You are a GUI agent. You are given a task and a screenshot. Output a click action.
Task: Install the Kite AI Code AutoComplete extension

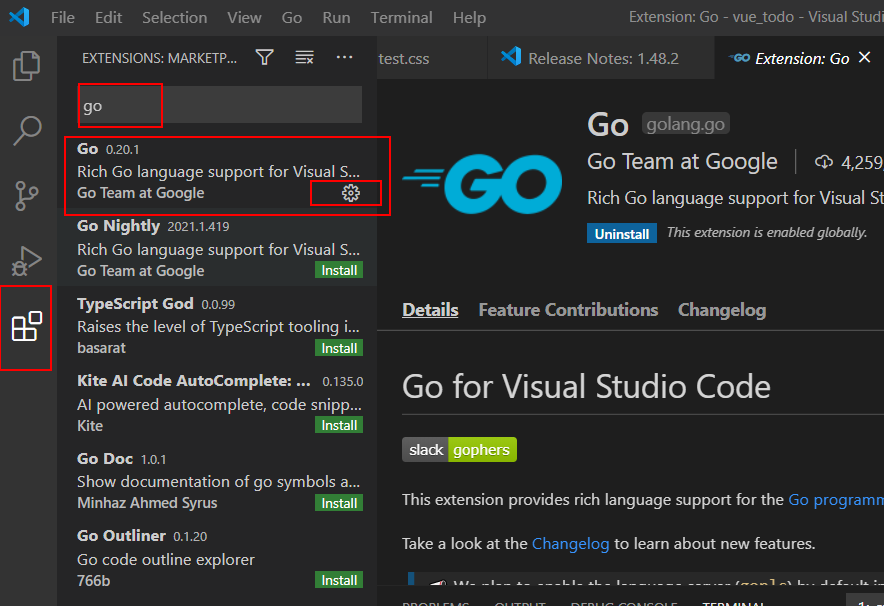pyautogui.click(x=339, y=425)
